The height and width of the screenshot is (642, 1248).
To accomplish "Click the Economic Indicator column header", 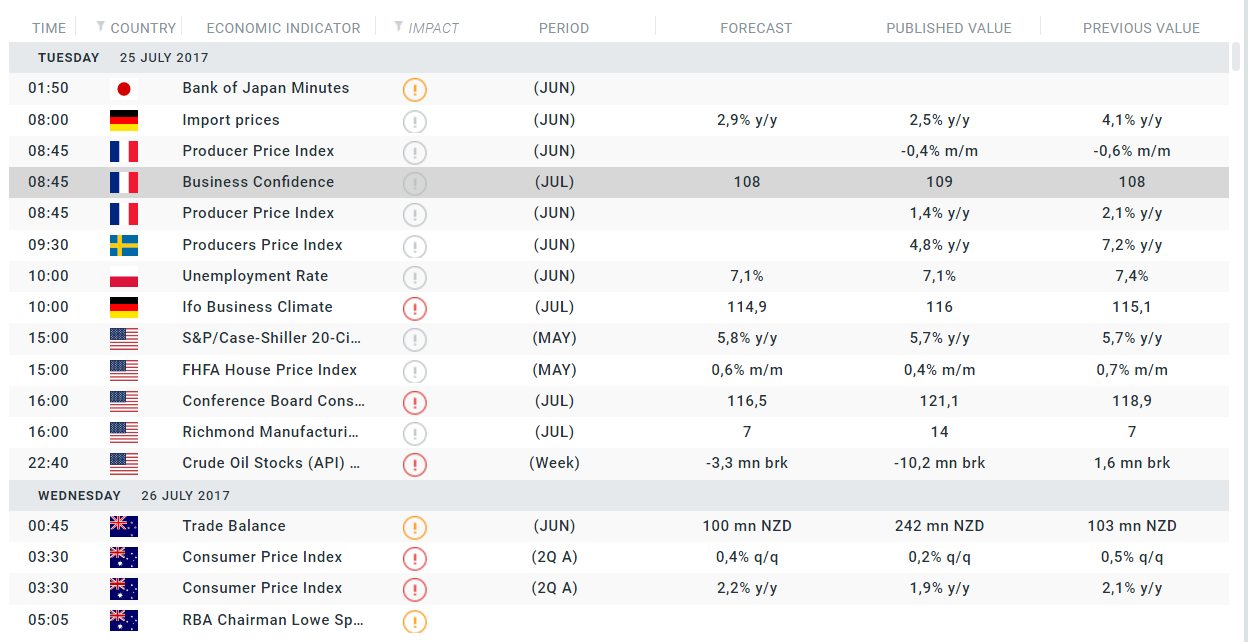I will click(x=283, y=28).
